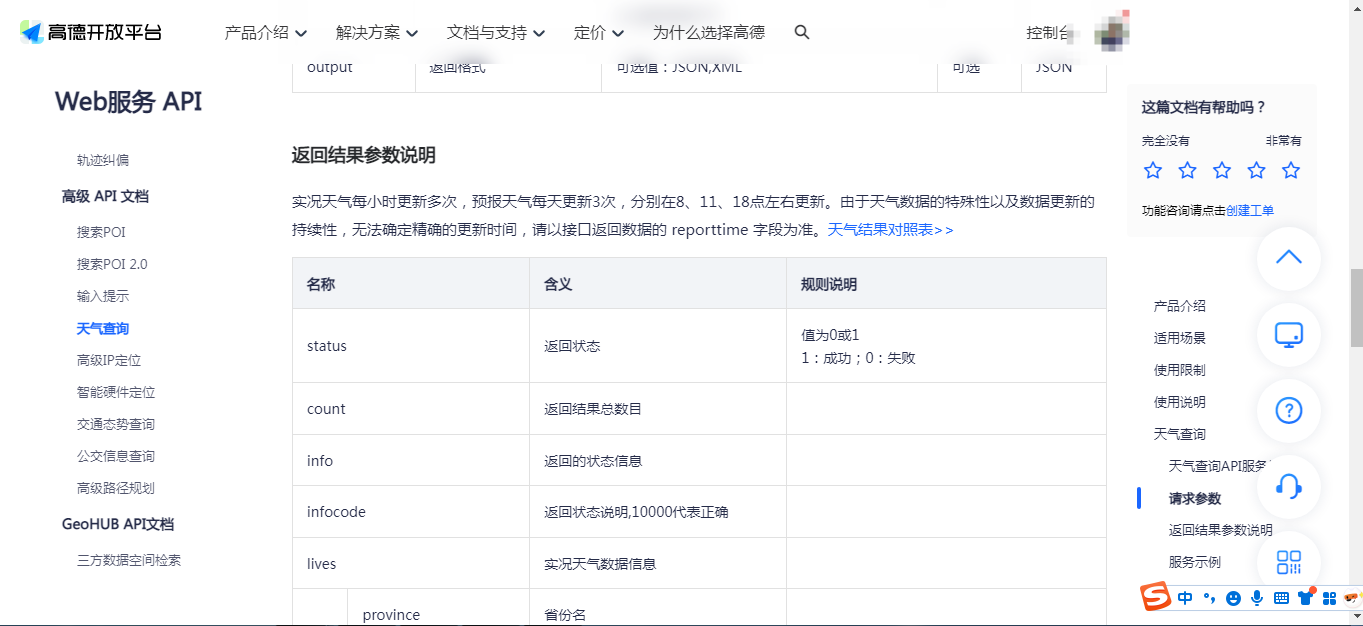The width and height of the screenshot is (1363, 626).
Task: Jump to 使用限制 in page outline
Action: (1180, 370)
